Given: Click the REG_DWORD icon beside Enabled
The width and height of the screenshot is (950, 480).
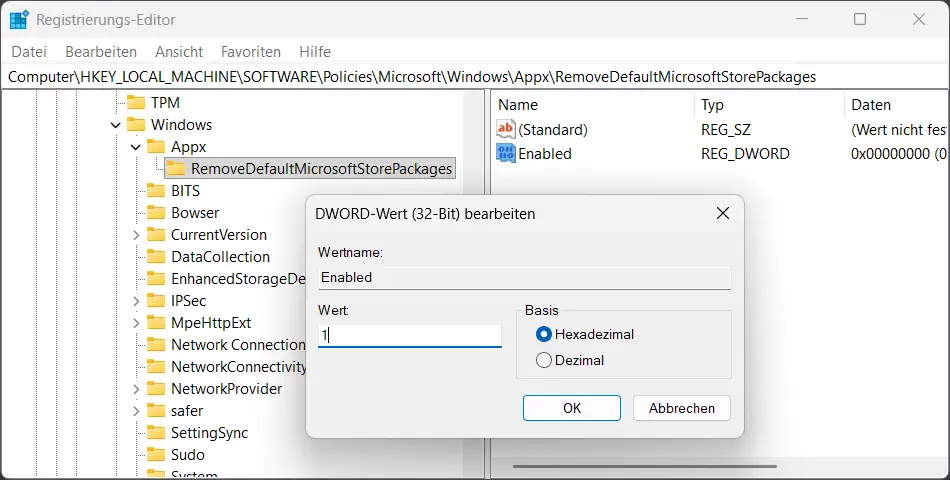Looking at the screenshot, I should (x=506, y=154).
